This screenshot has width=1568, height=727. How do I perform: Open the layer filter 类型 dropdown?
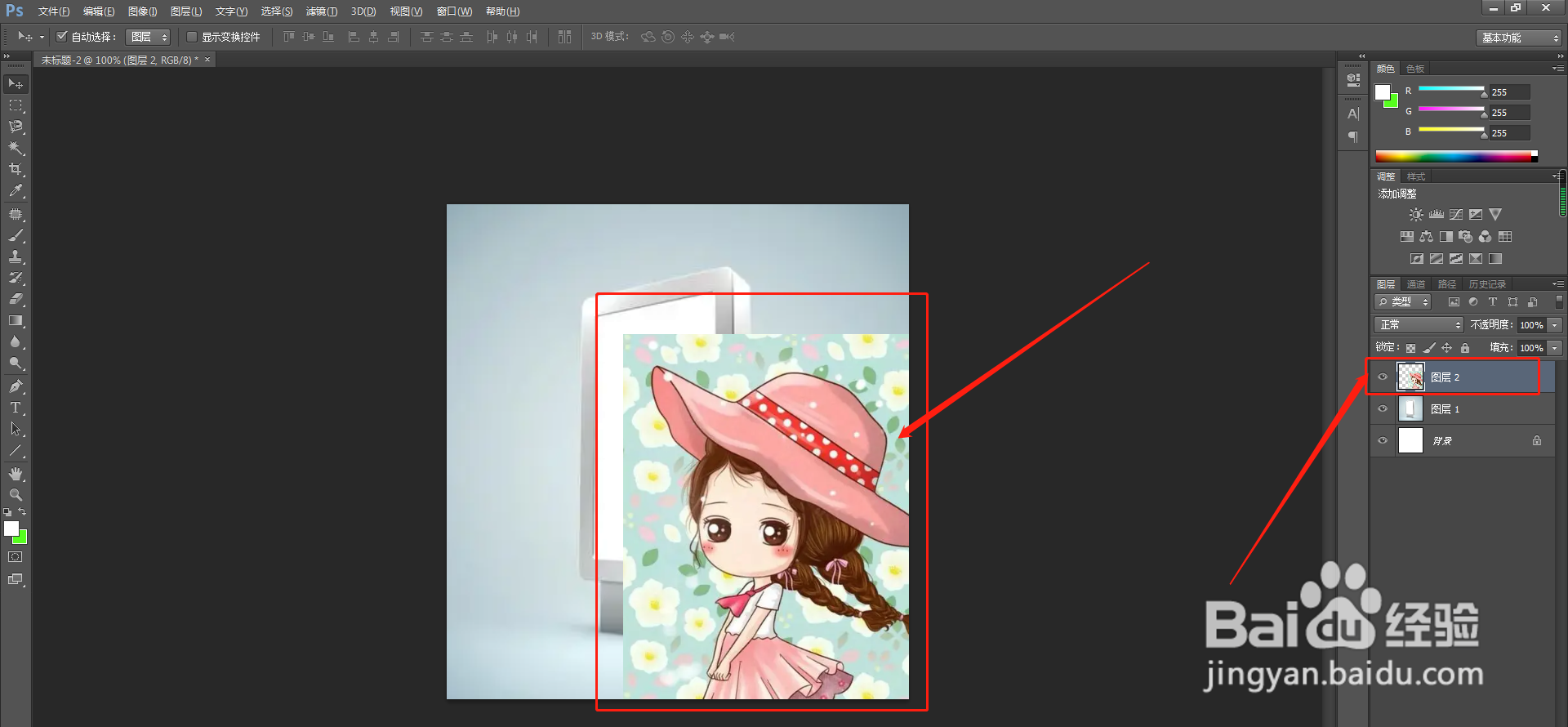click(1403, 302)
